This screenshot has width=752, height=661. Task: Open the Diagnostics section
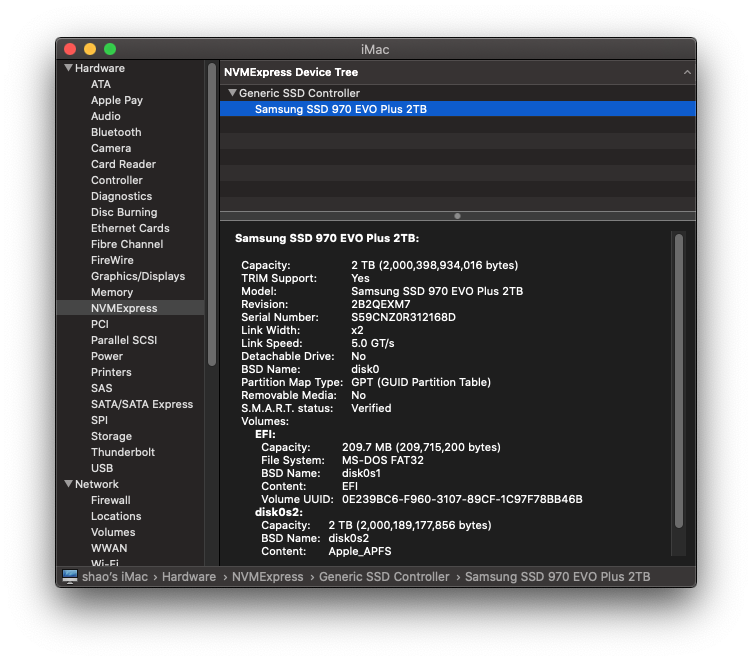point(121,196)
